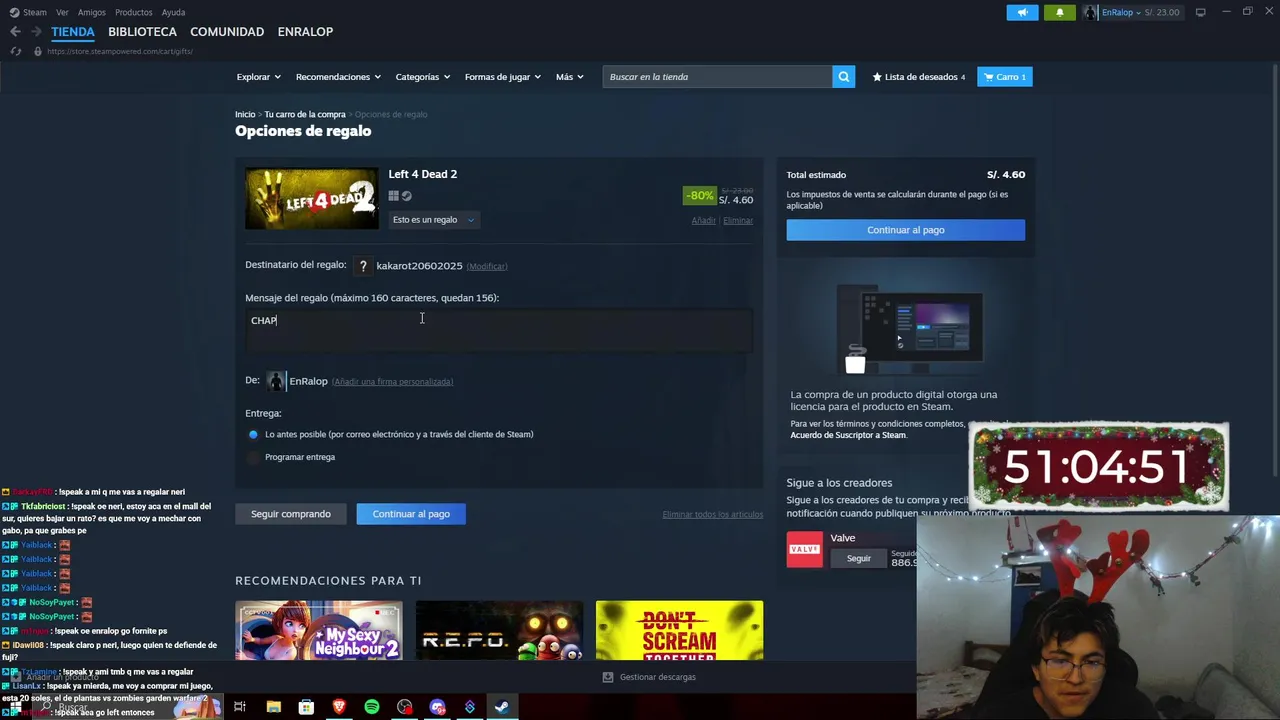Open the Carro 1 cart button
The height and width of the screenshot is (720, 1280).
1004,77
